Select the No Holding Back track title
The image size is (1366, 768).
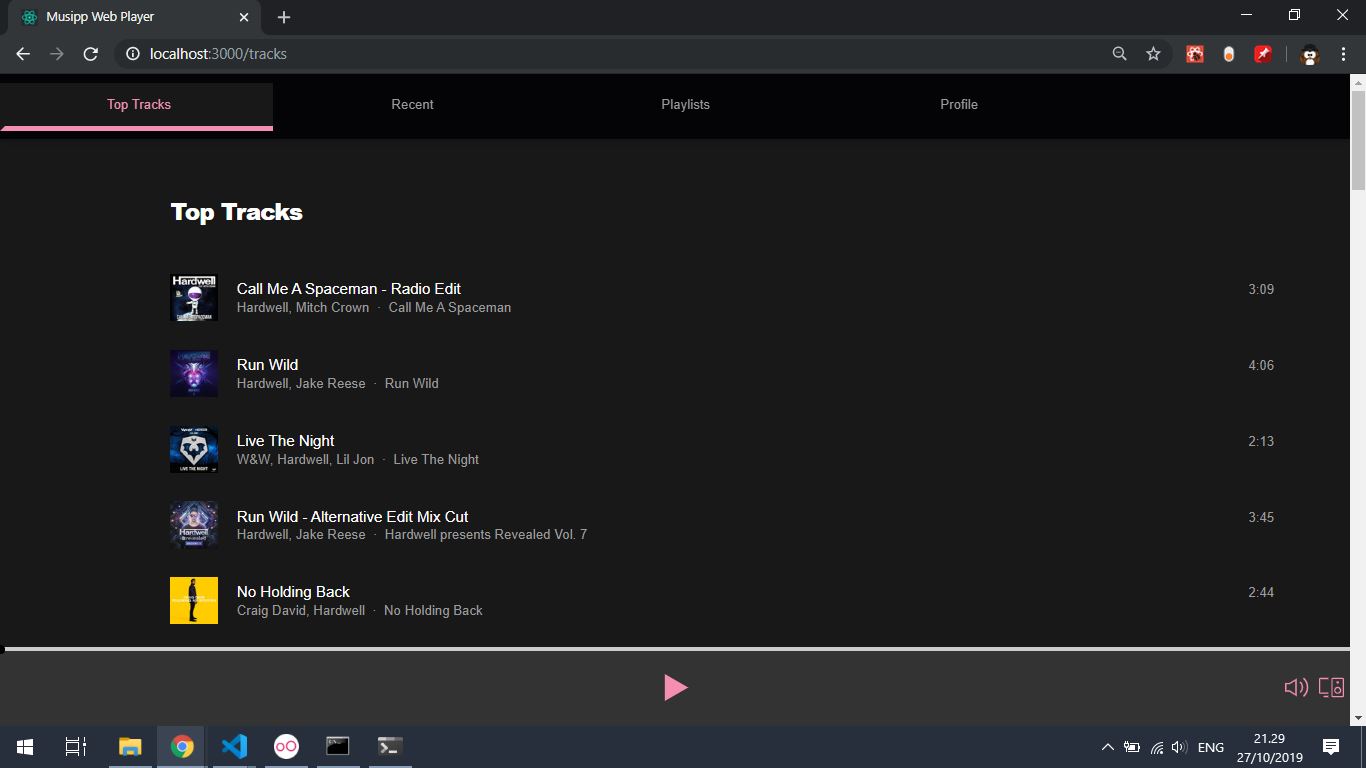[x=293, y=591]
